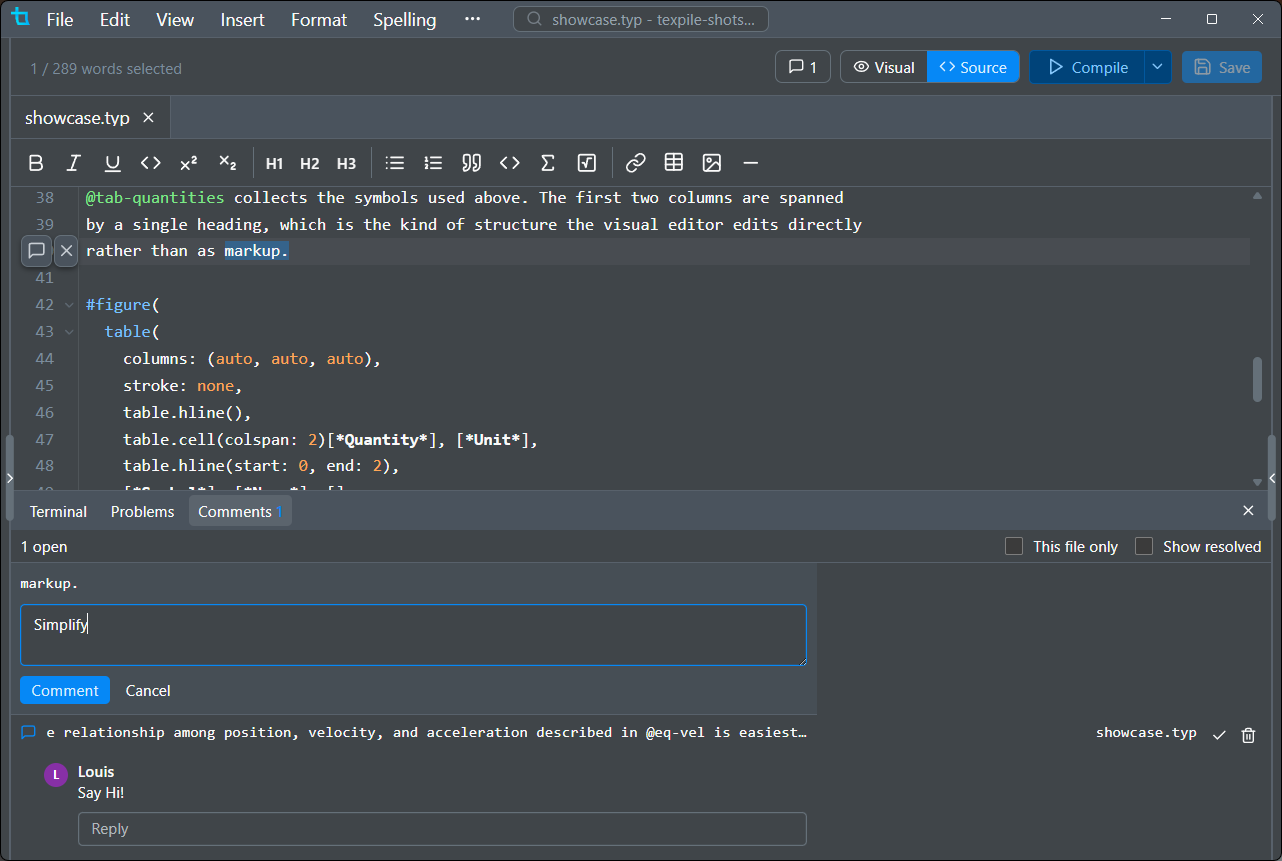
Task: Insert heading level 3 (H3)
Action: click(346, 163)
